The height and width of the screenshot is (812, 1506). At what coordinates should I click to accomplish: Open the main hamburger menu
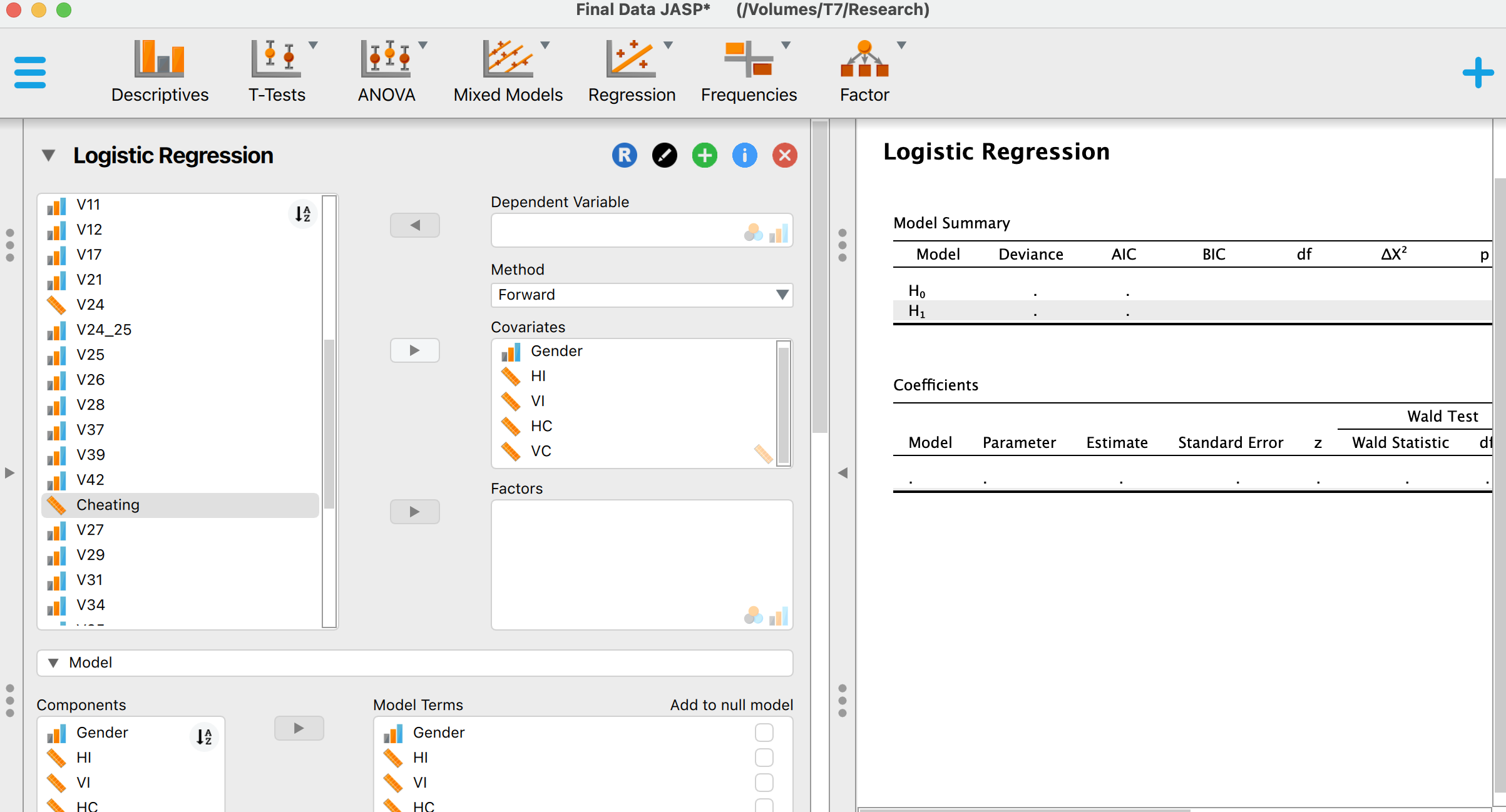tap(29, 72)
